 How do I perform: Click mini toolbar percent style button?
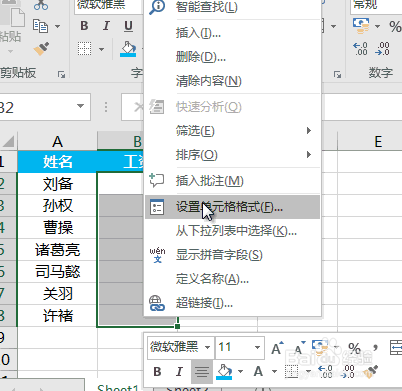354,348
